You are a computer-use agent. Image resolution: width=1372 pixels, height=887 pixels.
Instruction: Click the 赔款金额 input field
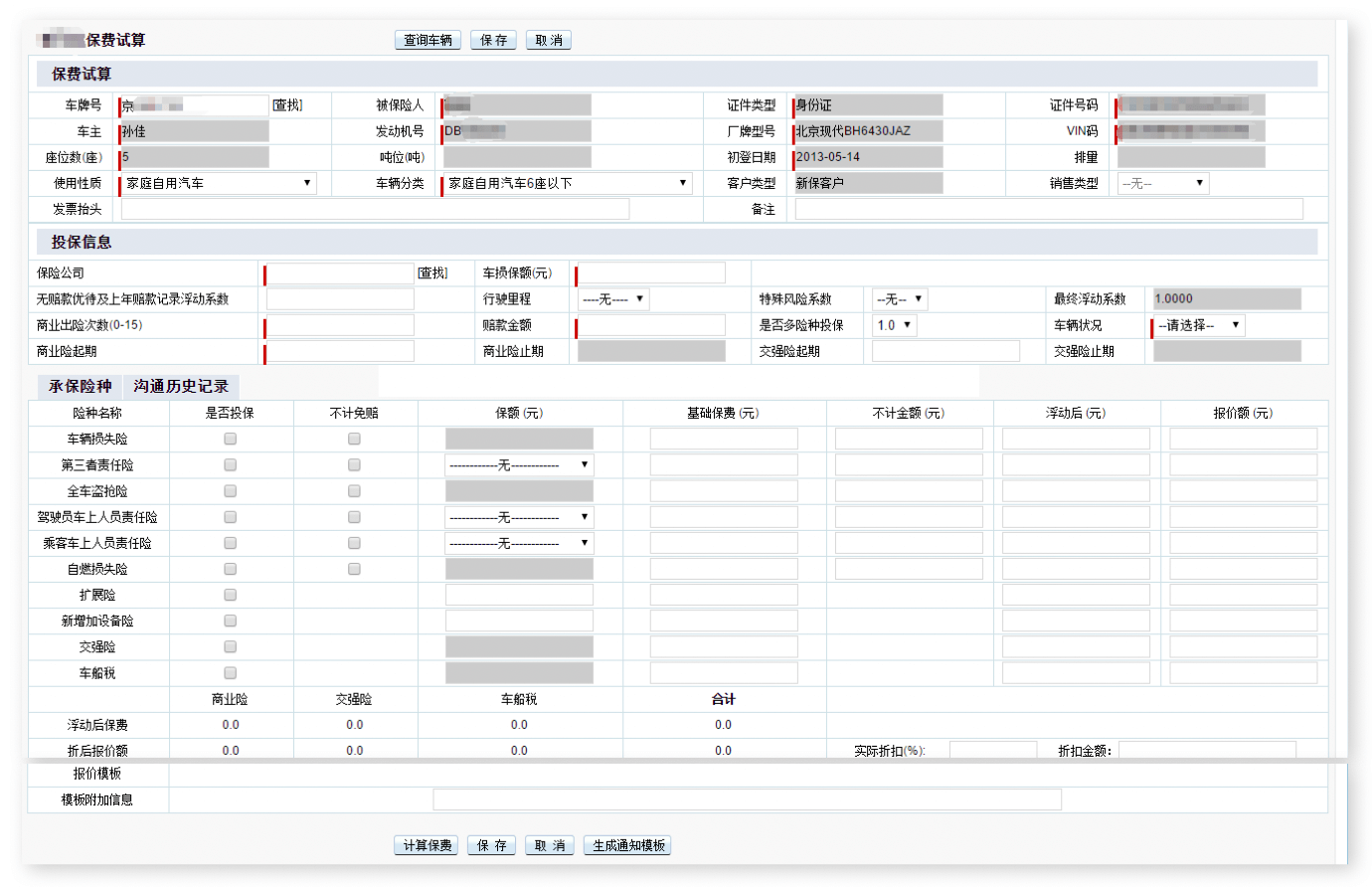coord(651,325)
